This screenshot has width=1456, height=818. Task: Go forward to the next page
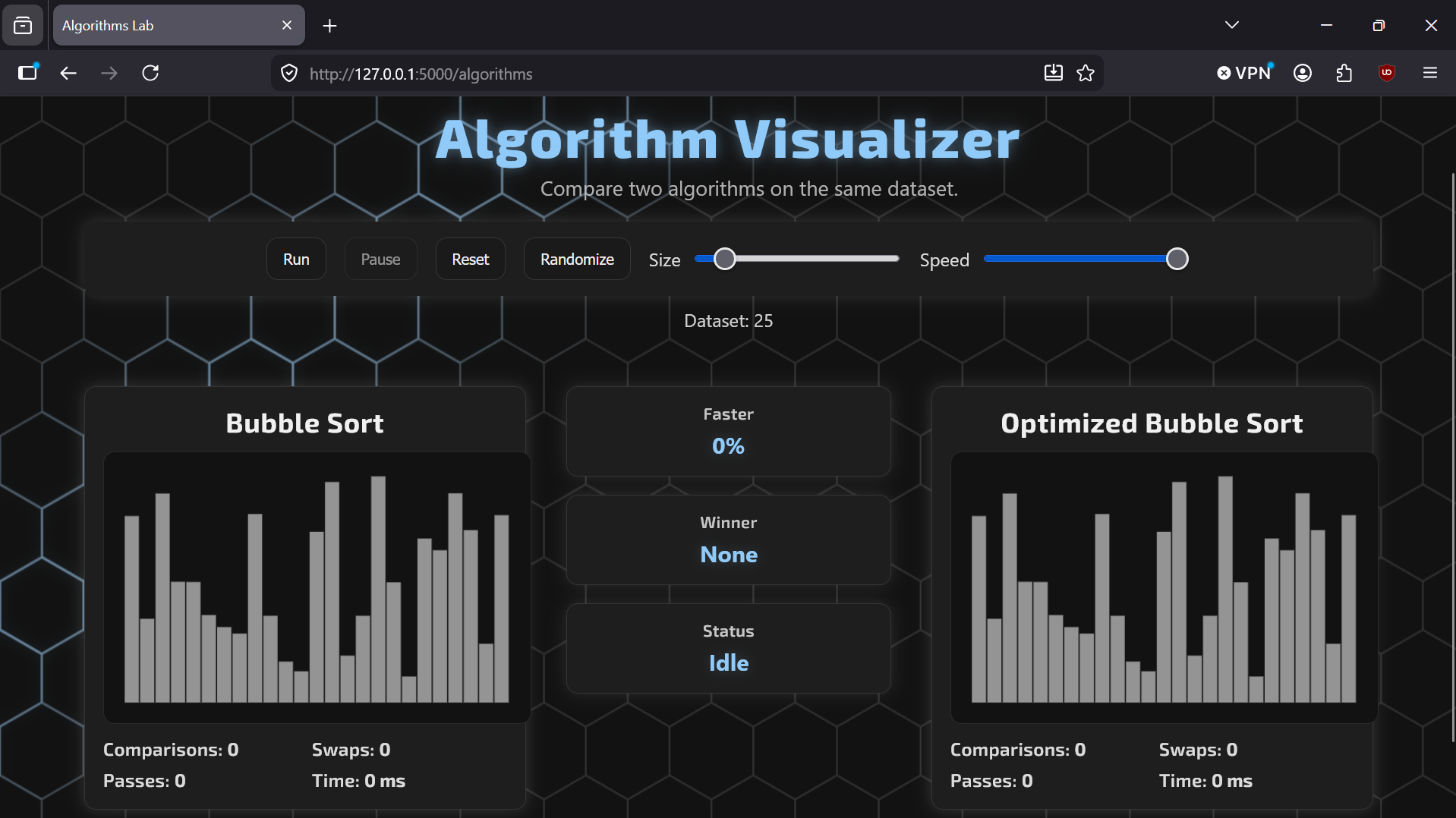click(109, 73)
